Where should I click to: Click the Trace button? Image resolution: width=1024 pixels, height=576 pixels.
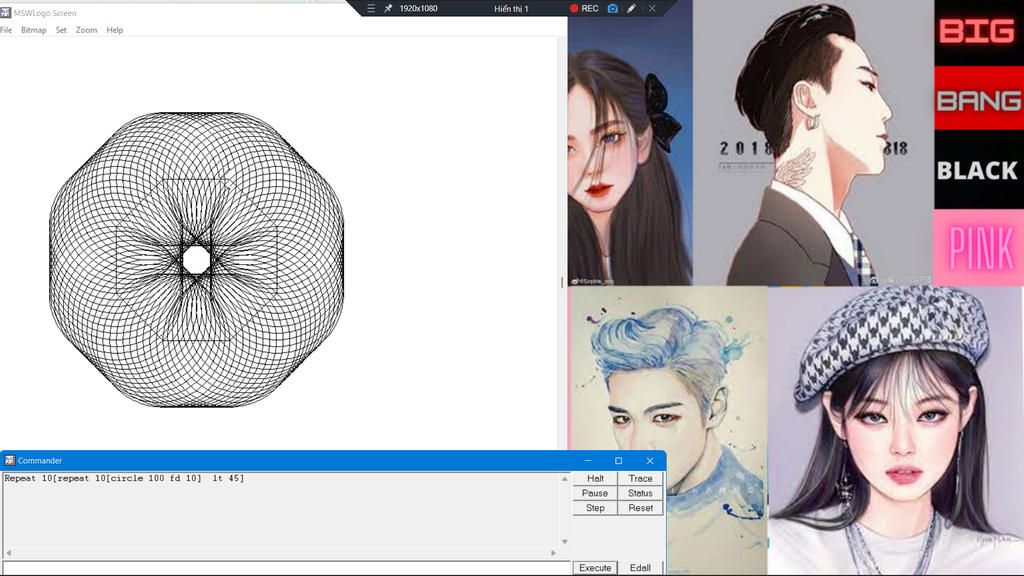pyautogui.click(x=640, y=478)
